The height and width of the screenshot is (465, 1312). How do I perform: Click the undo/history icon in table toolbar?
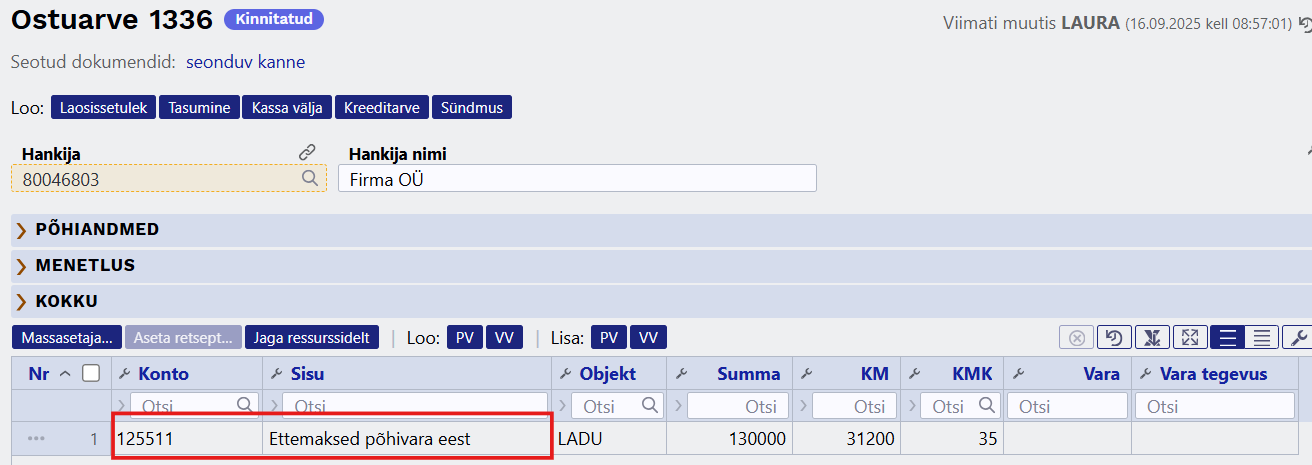pos(1114,338)
